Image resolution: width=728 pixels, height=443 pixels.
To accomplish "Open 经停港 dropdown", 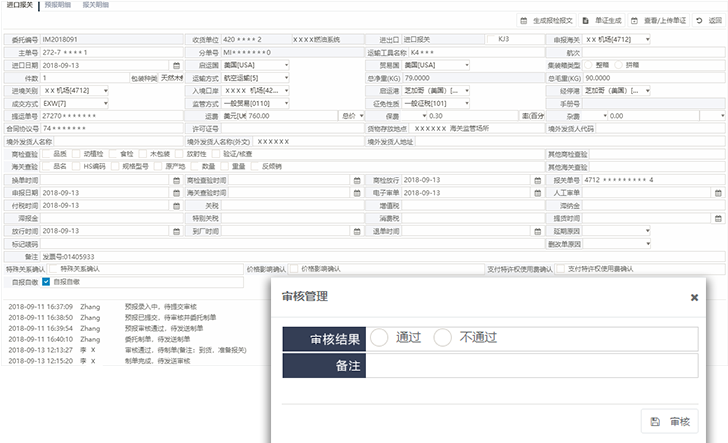I will tap(617, 91).
